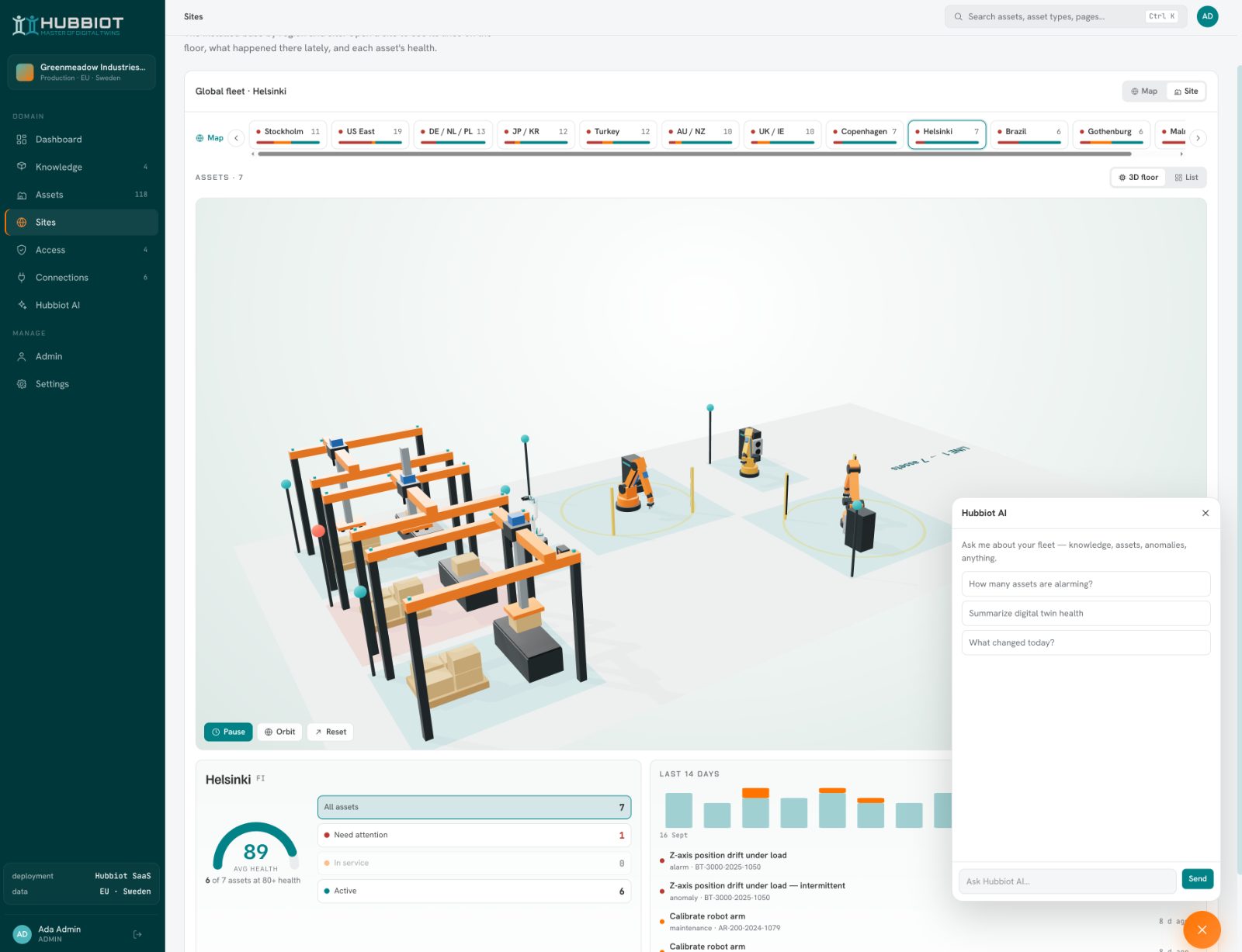This screenshot has width=1242, height=952.
Task: Toggle Orbit mode in 3D view
Action: [x=279, y=732]
